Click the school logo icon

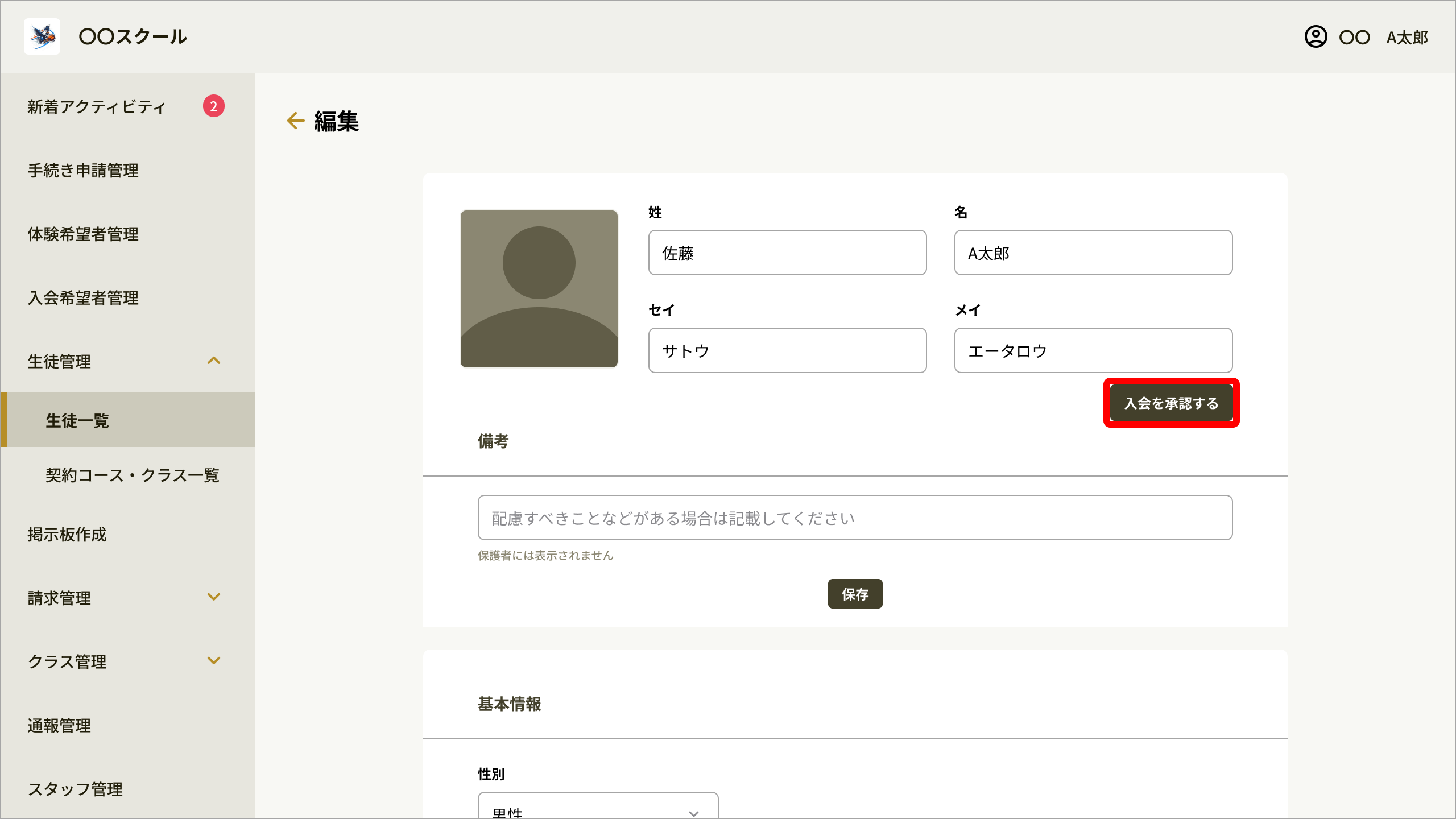[x=42, y=36]
